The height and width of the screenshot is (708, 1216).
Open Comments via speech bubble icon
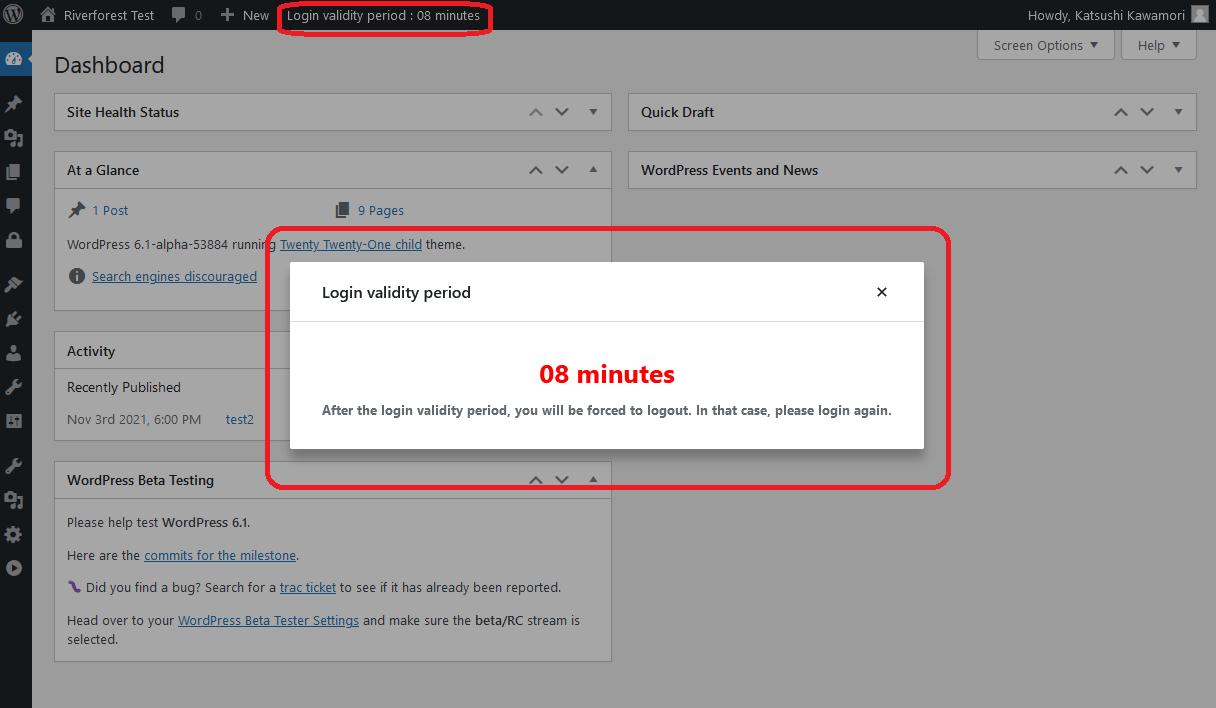(15, 205)
